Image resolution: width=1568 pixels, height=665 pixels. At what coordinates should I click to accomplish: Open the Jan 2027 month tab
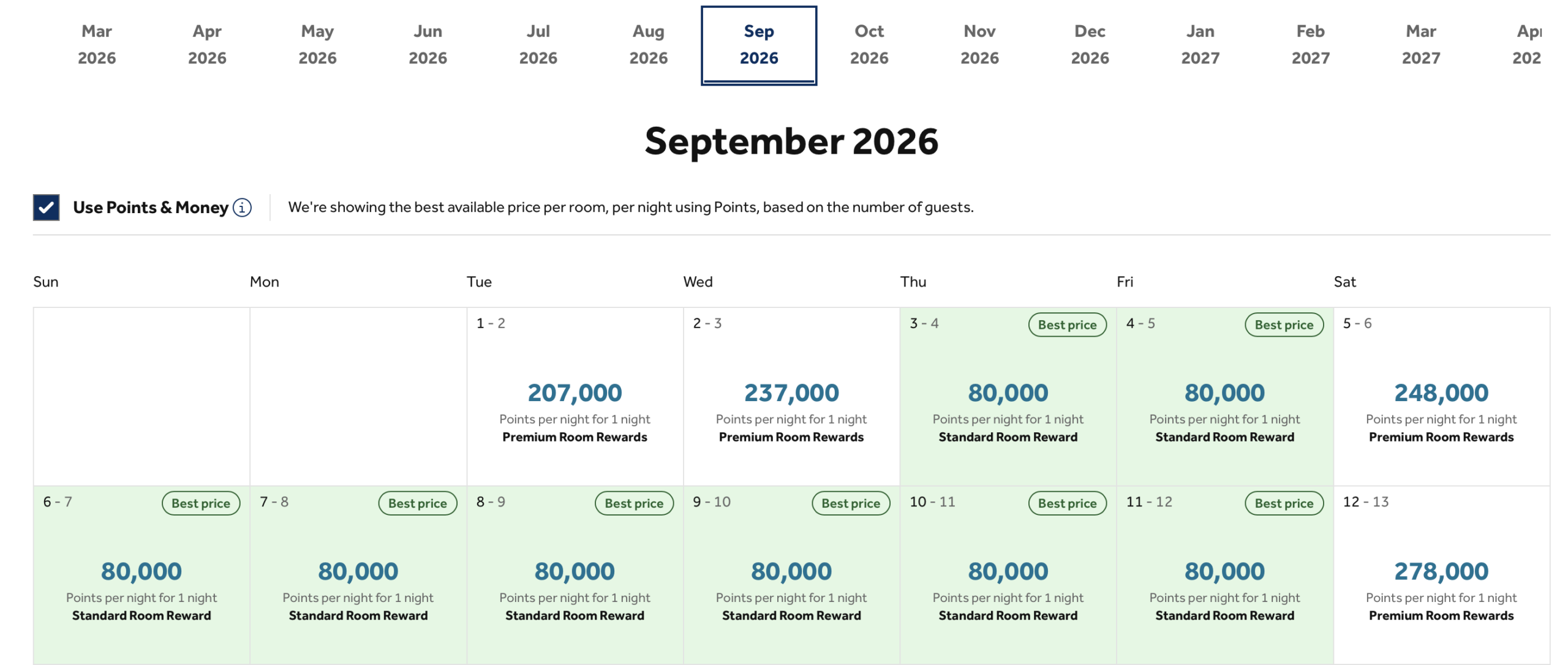pyautogui.click(x=1200, y=45)
